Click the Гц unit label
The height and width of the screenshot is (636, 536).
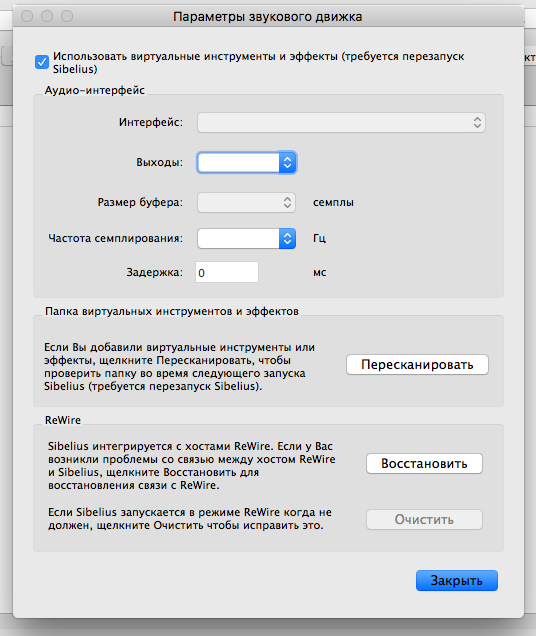(x=319, y=238)
